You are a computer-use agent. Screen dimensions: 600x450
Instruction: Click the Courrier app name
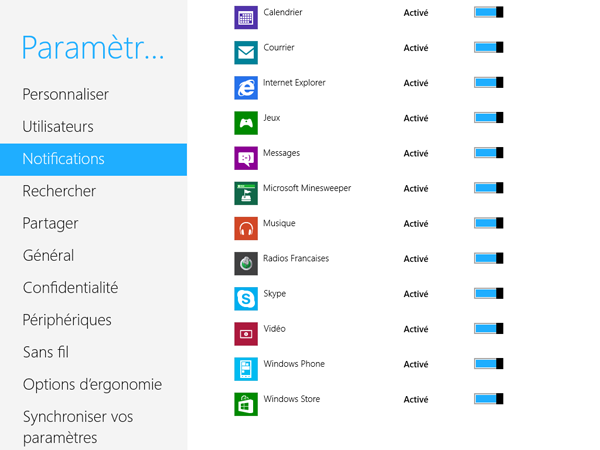click(x=279, y=47)
